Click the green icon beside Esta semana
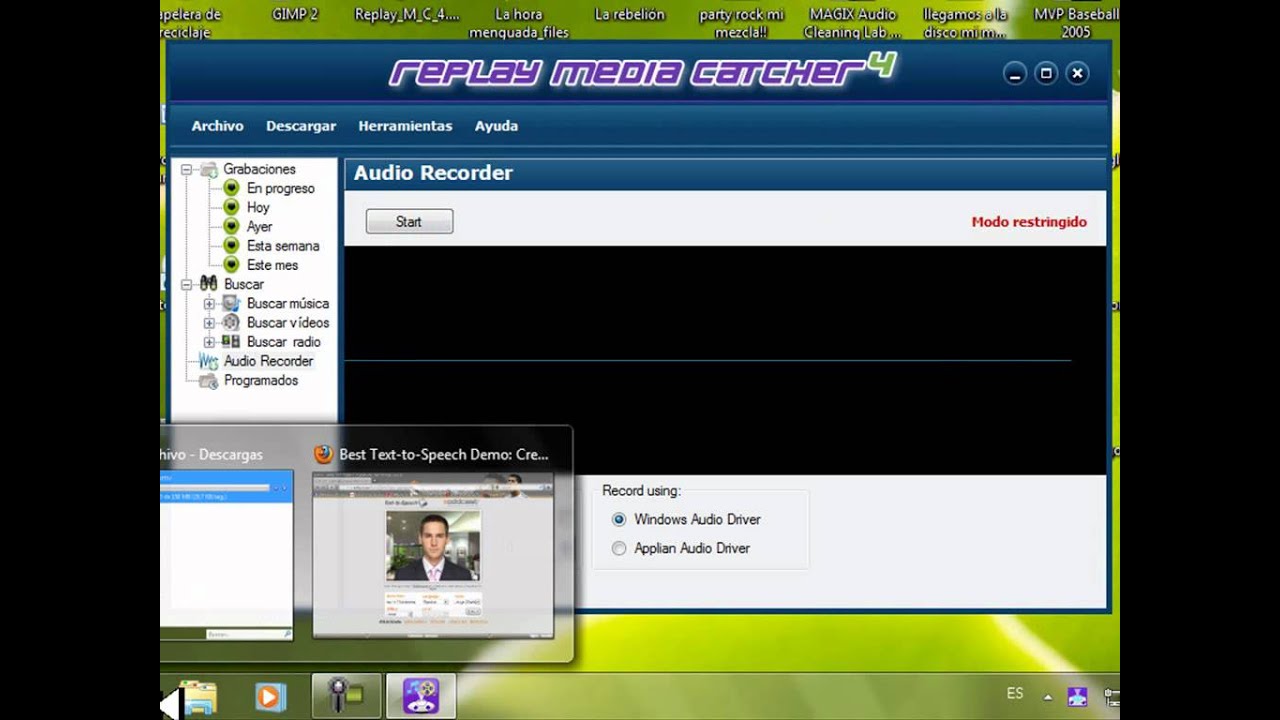1280x720 pixels. [231, 246]
